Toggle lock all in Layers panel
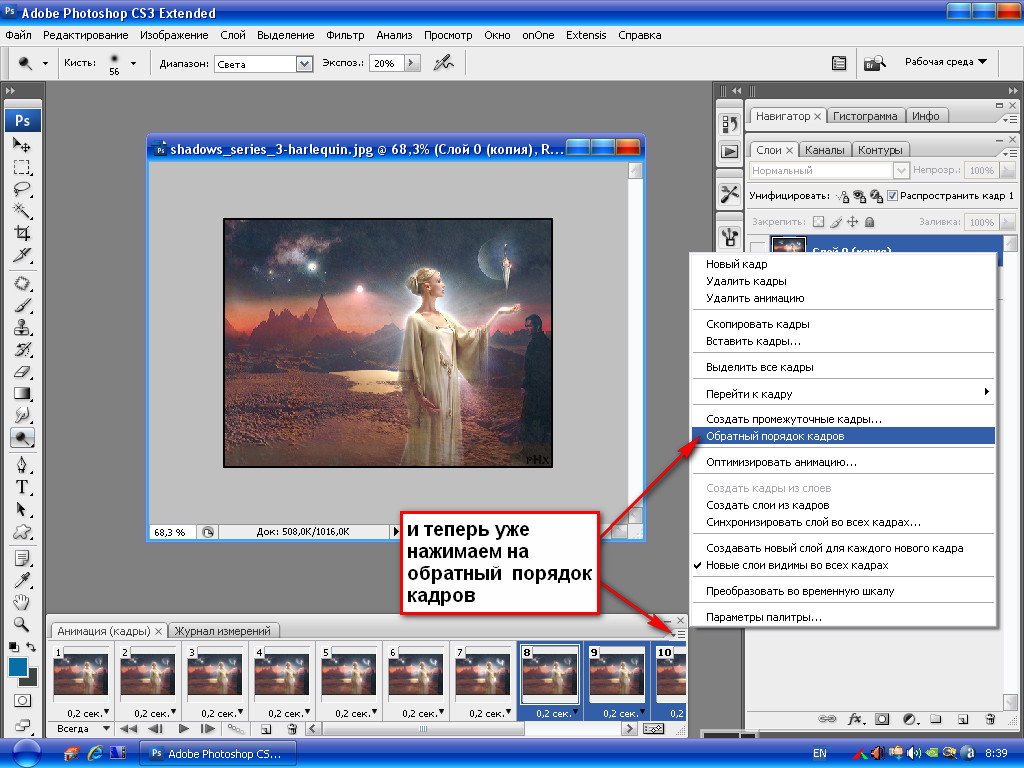The width and height of the screenshot is (1024, 768). click(869, 222)
